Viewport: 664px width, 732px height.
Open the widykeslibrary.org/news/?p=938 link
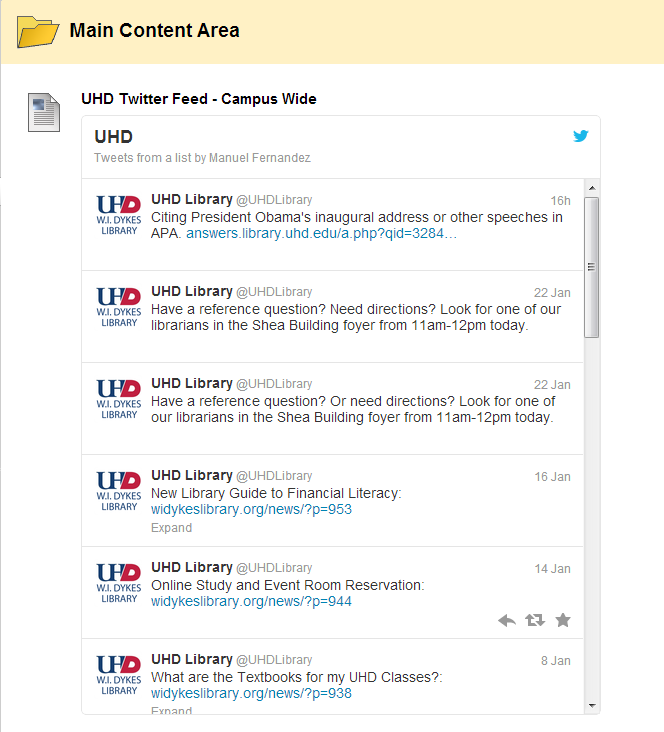(x=251, y=693)
